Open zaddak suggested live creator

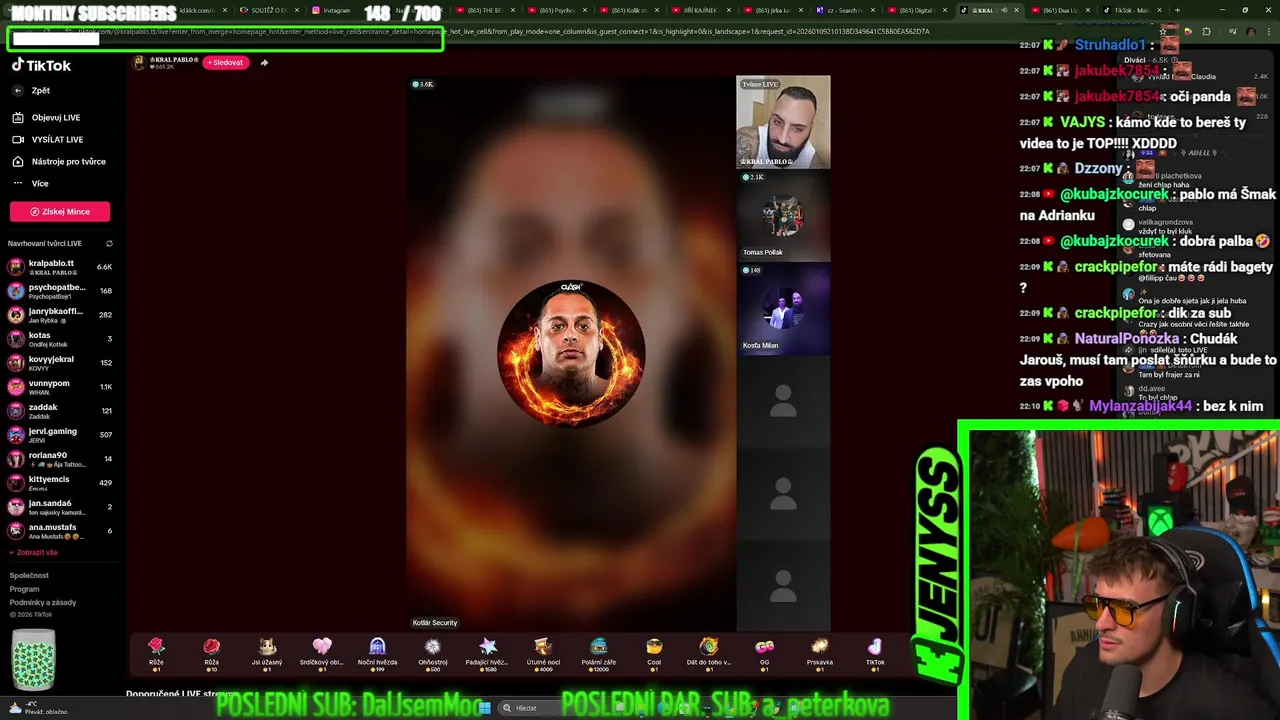(60, 411)
